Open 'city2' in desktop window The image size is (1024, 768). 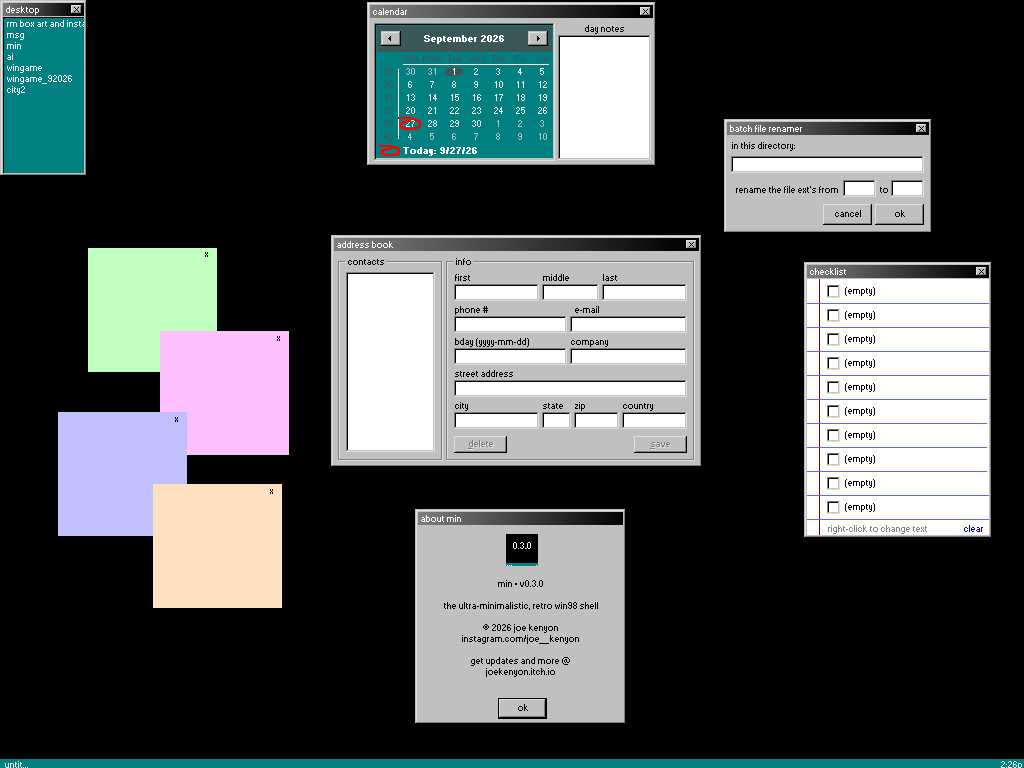click(16, 90)
